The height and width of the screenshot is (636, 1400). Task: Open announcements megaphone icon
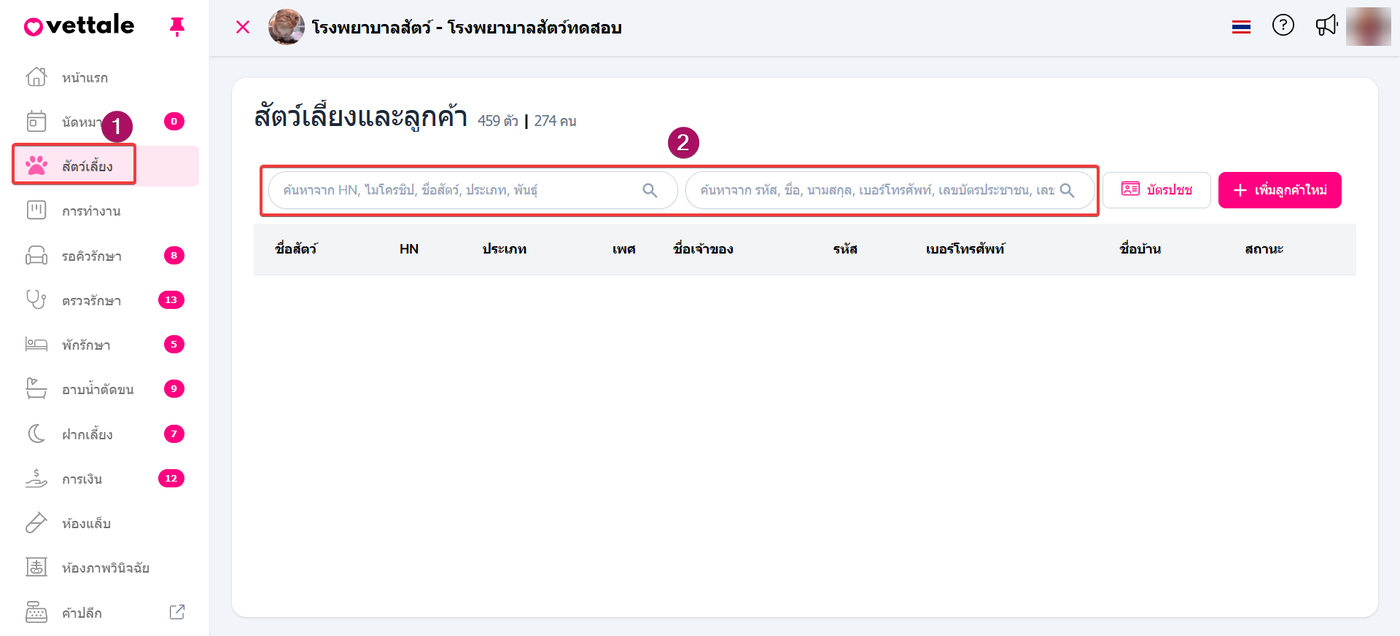(1327, 26)
